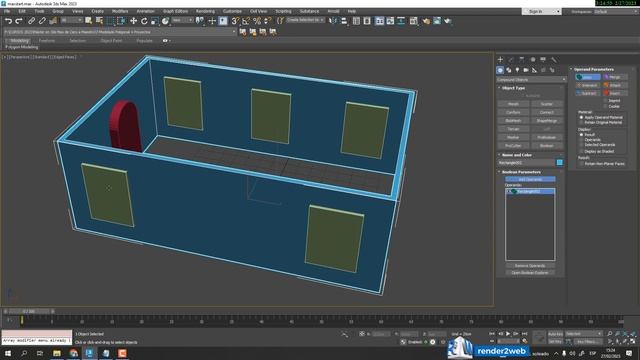Select the Result display radio button
This screenshot has height=360, width=640.
pos(582,135)
